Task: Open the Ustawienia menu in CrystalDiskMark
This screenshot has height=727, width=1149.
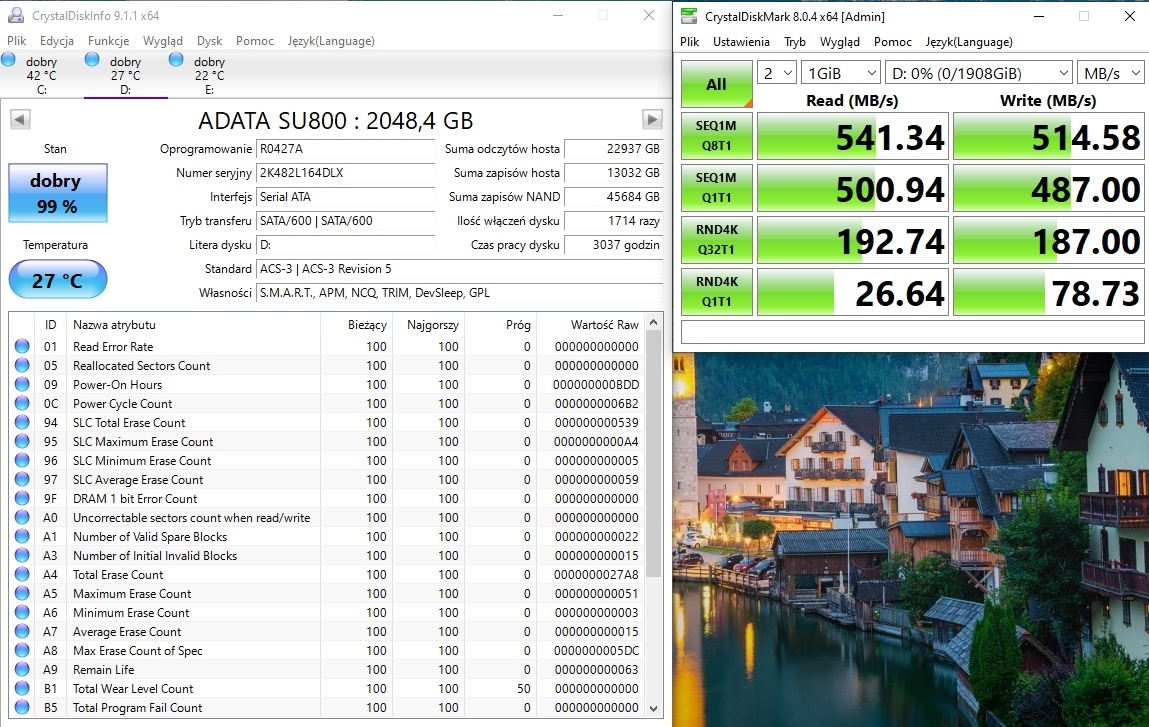Action: coord(741,42)
